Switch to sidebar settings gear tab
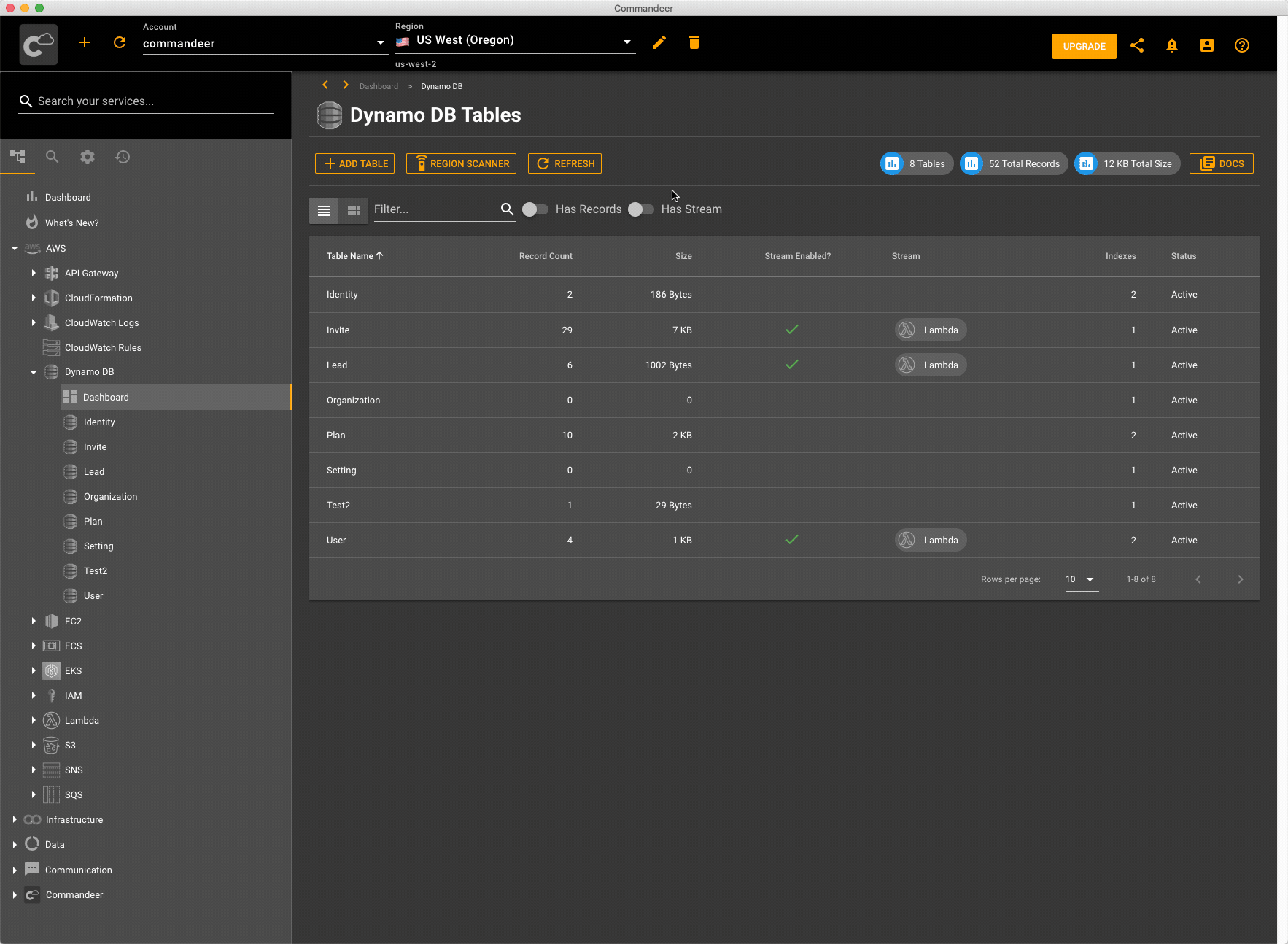Screen dimensions: 1288x944 point(88,156)
